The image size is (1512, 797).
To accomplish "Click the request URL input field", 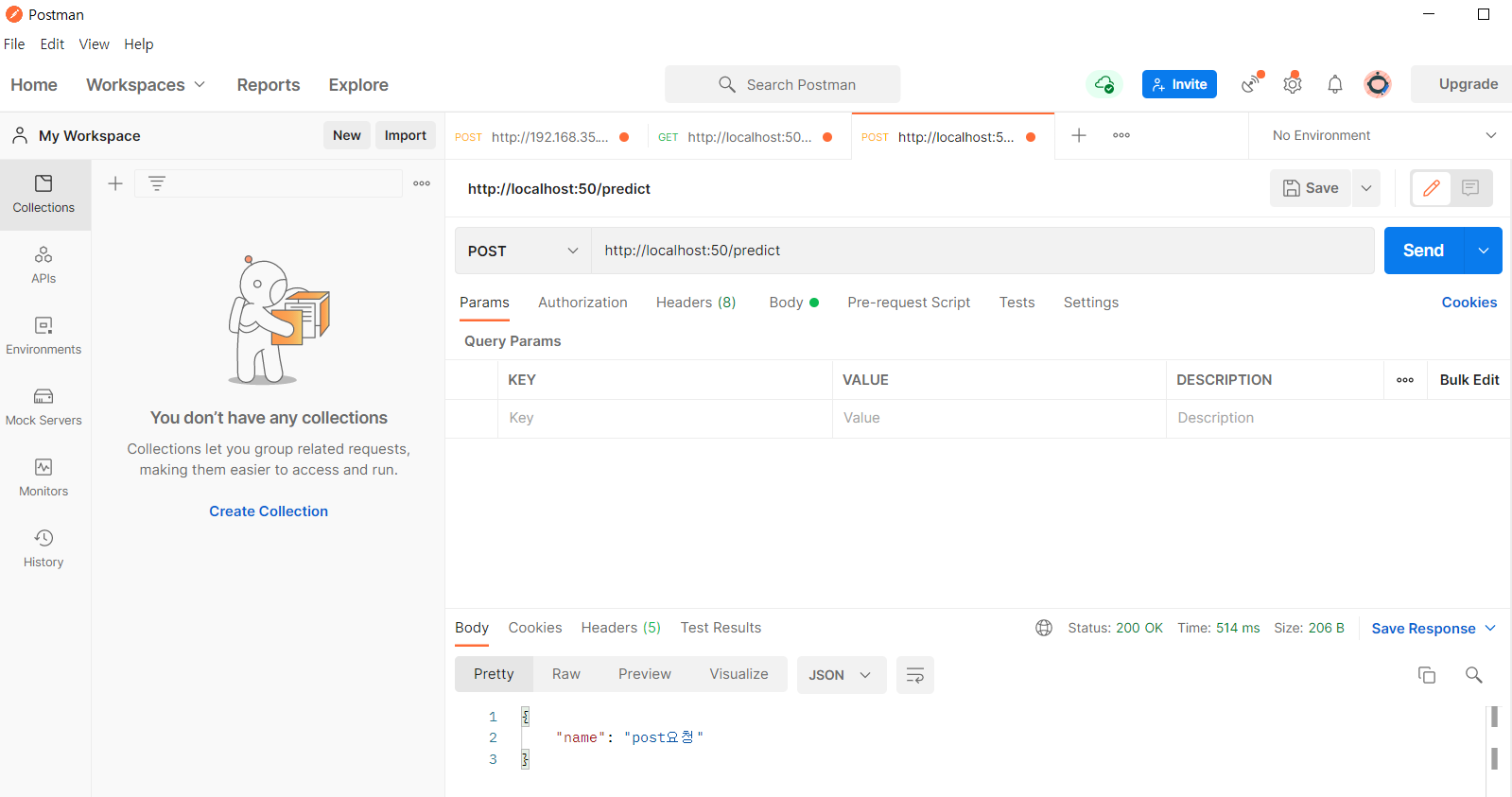I will (x=982, y=251).
